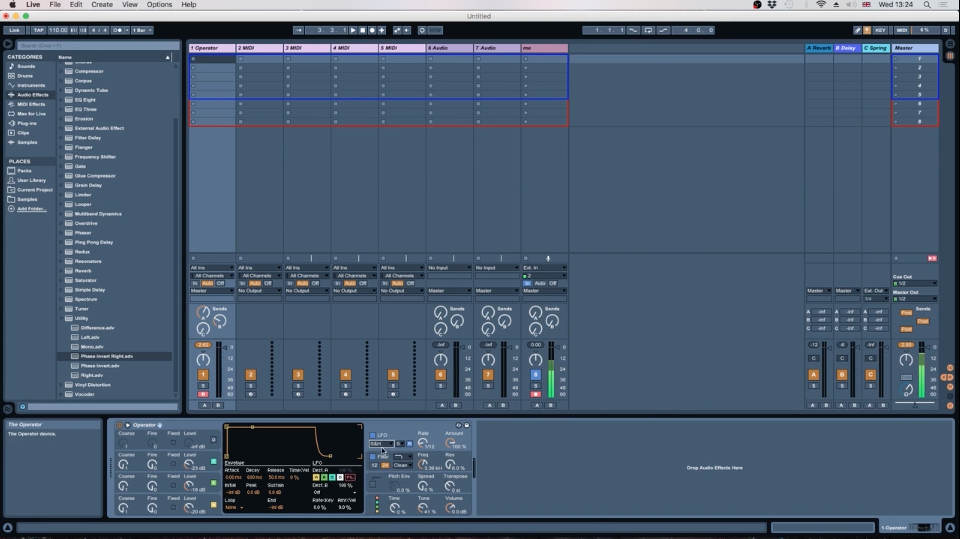Screen dimensions: 960x539
Task: Adjust track 1 volume value 2.62
Action: click(x=203, y=345)
